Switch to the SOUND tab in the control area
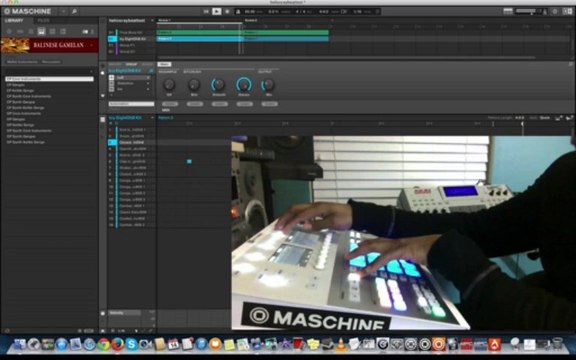 tap(147, 64)
